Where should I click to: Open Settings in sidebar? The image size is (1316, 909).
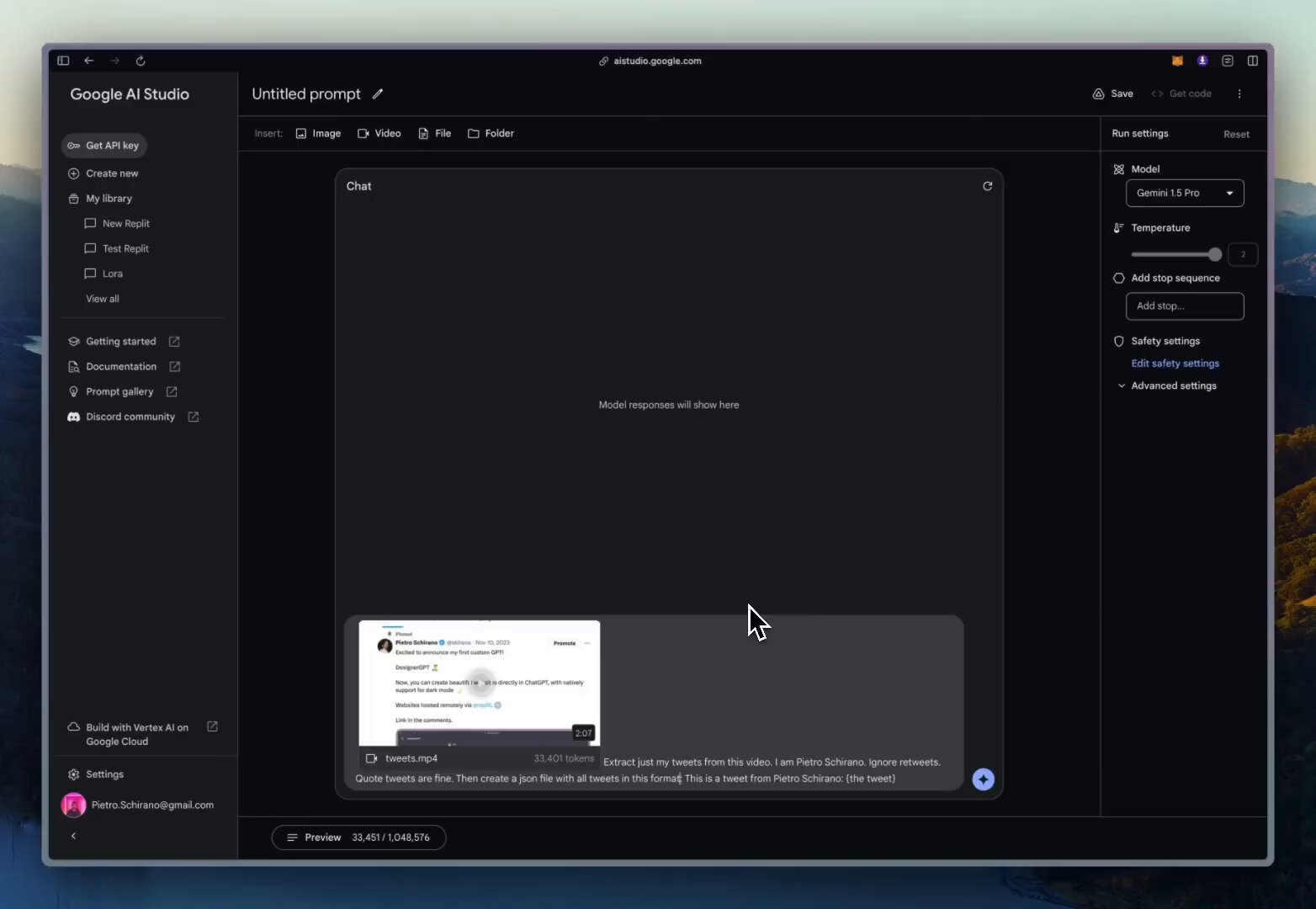tap(95, 774)
